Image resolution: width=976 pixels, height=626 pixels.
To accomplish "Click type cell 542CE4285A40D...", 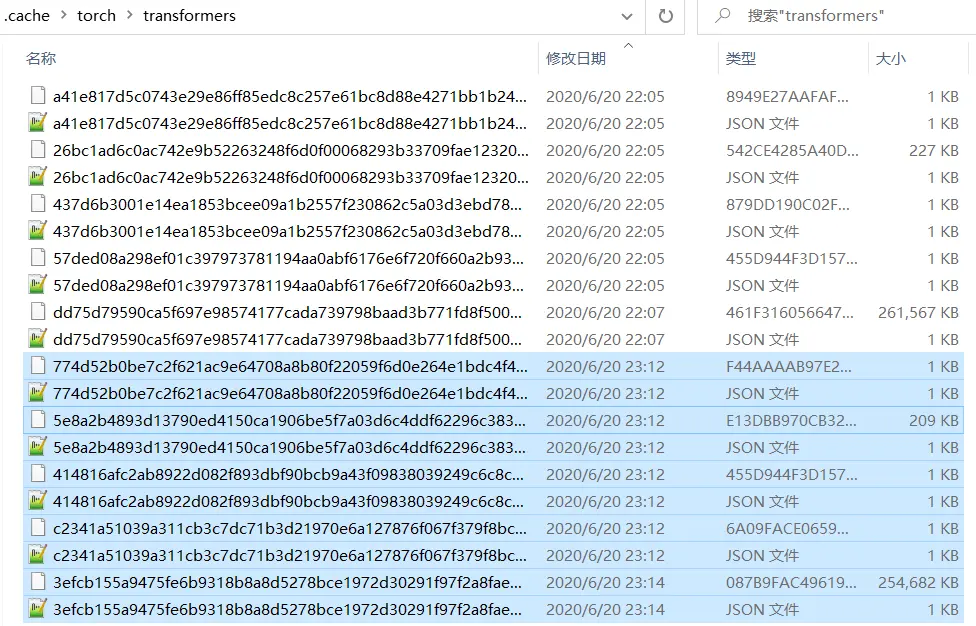I will [792, 151].
